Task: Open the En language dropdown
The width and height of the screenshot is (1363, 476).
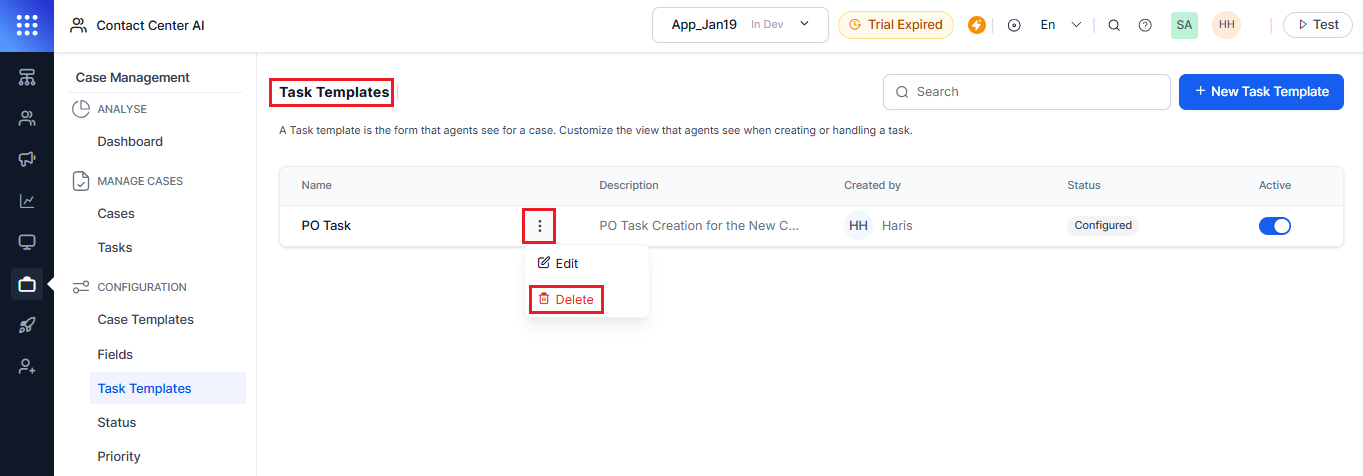Action: tap(1060, 25)
